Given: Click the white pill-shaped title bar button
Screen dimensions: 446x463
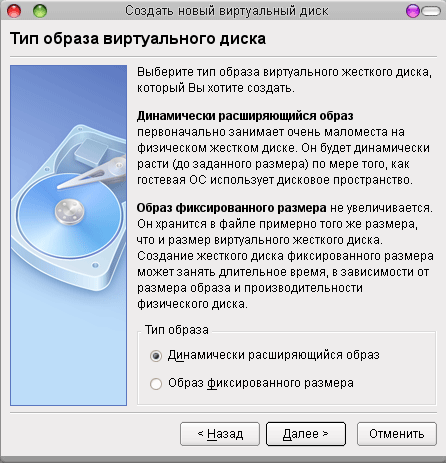Looking at the screenshot, I should 431,11.
